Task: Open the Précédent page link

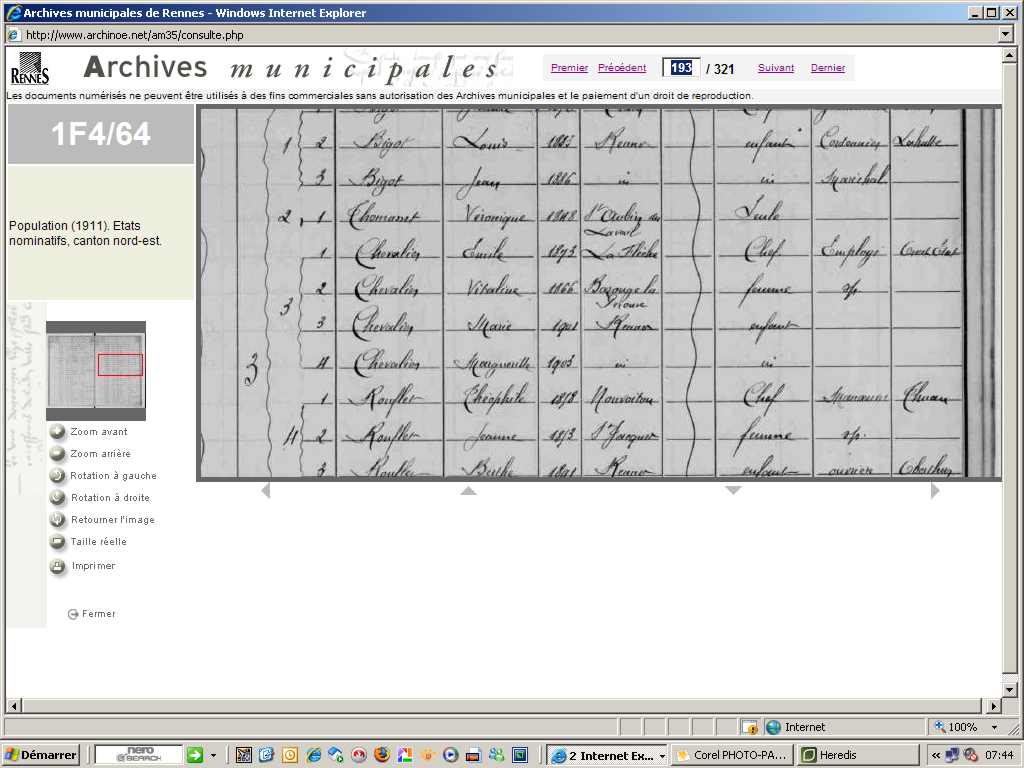Action: pyautogui.click(x=622, y=68)
